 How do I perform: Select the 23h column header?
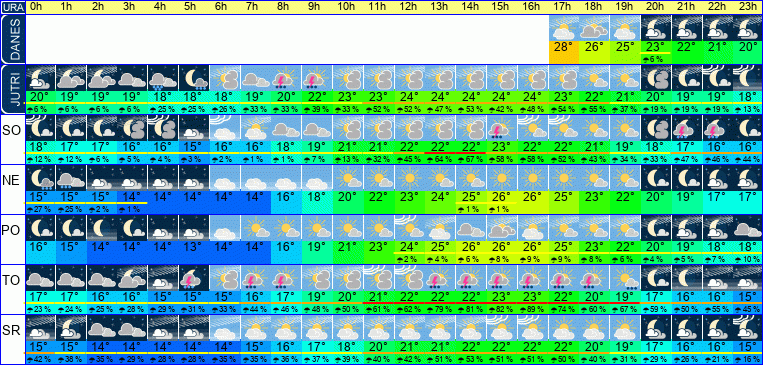pos(748,7)
